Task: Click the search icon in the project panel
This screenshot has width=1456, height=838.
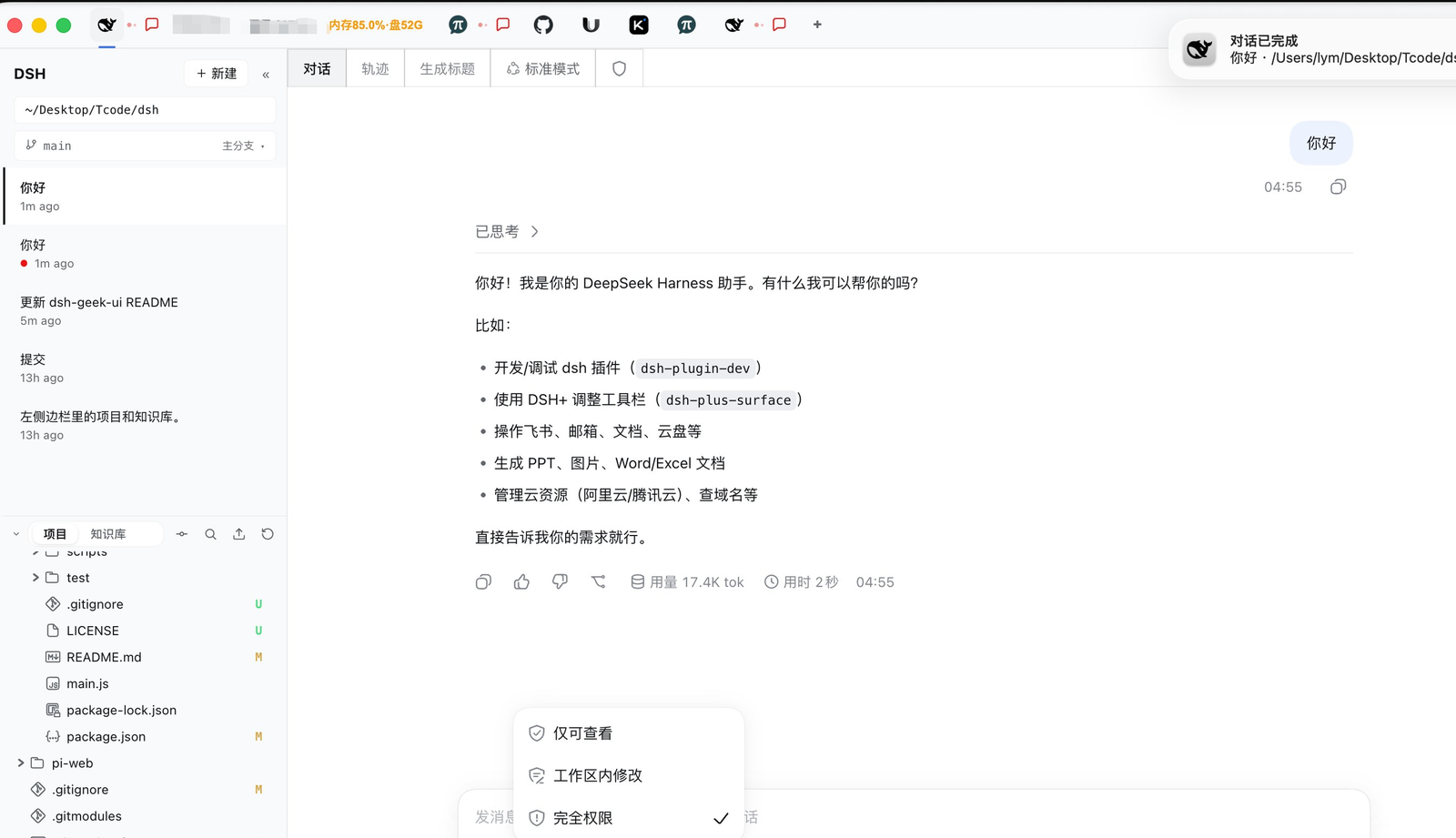Action: [210, 534]
